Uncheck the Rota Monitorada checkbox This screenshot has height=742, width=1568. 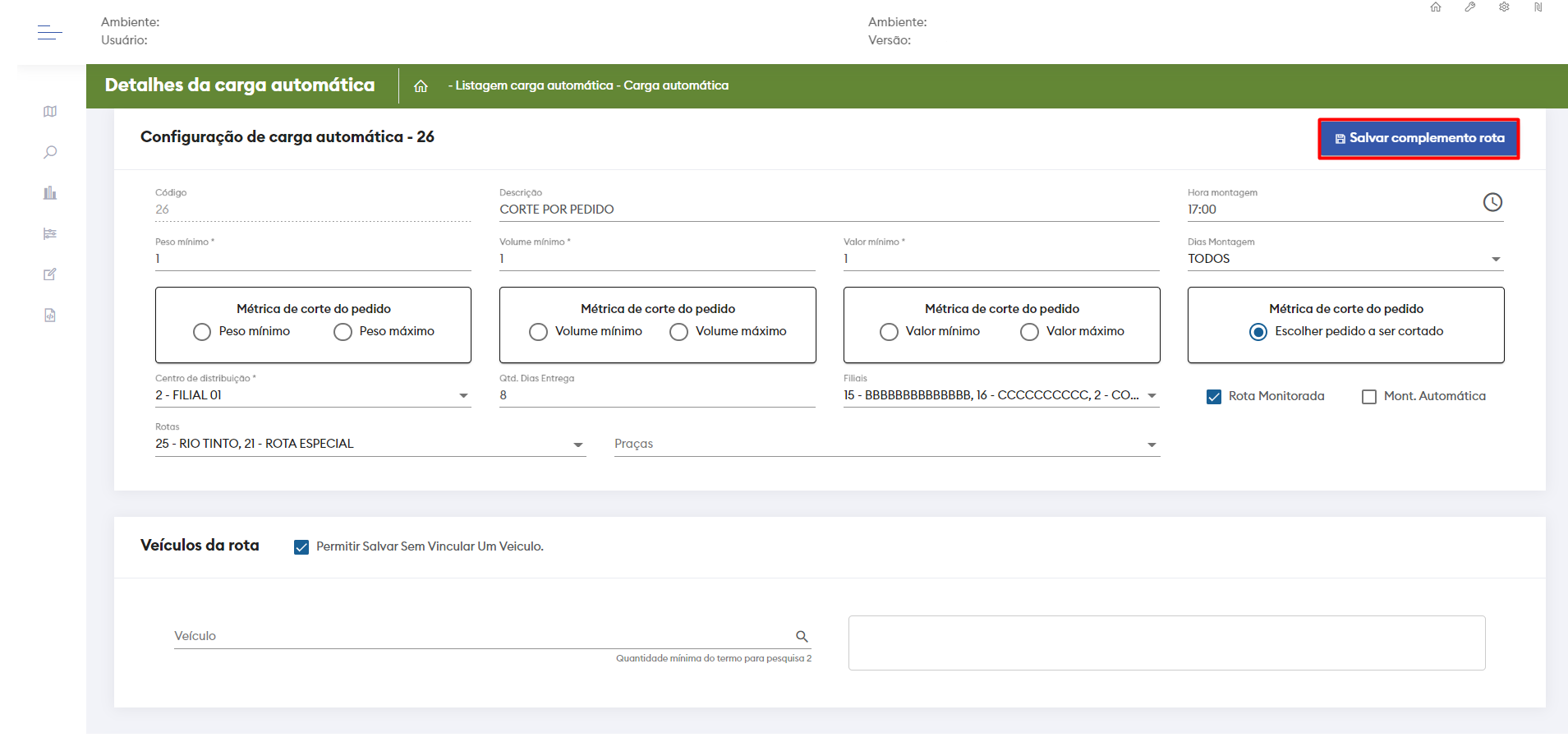coord(1214,397)
